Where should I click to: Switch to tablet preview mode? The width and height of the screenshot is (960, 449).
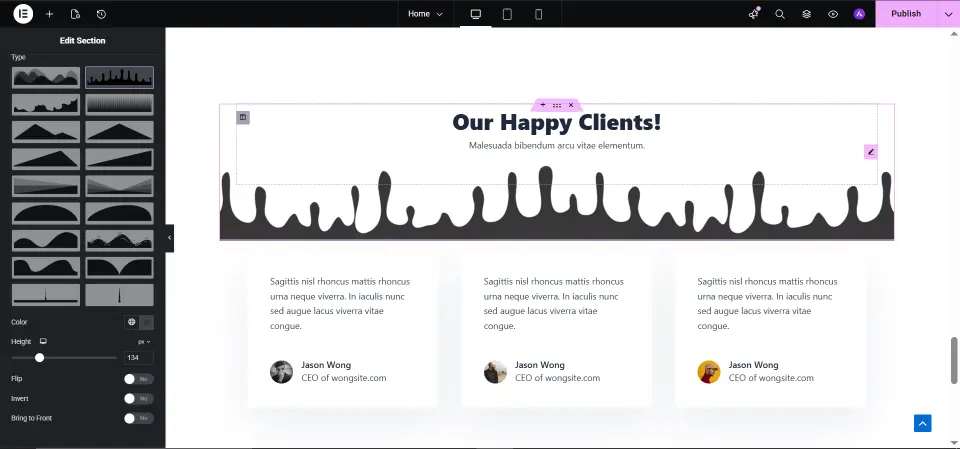pos(507,14)
